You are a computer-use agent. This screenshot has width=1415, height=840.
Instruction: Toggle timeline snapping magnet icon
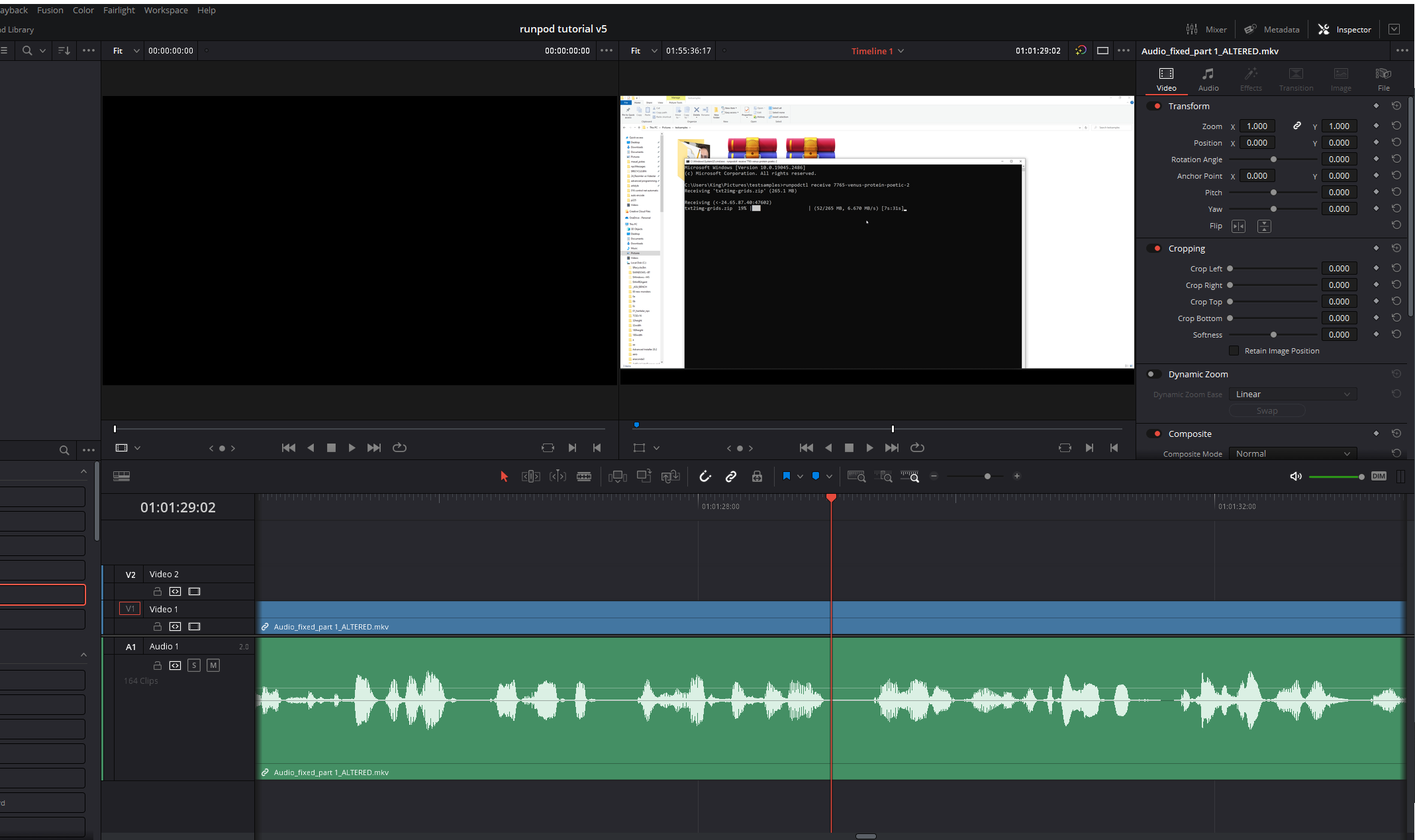705,477
